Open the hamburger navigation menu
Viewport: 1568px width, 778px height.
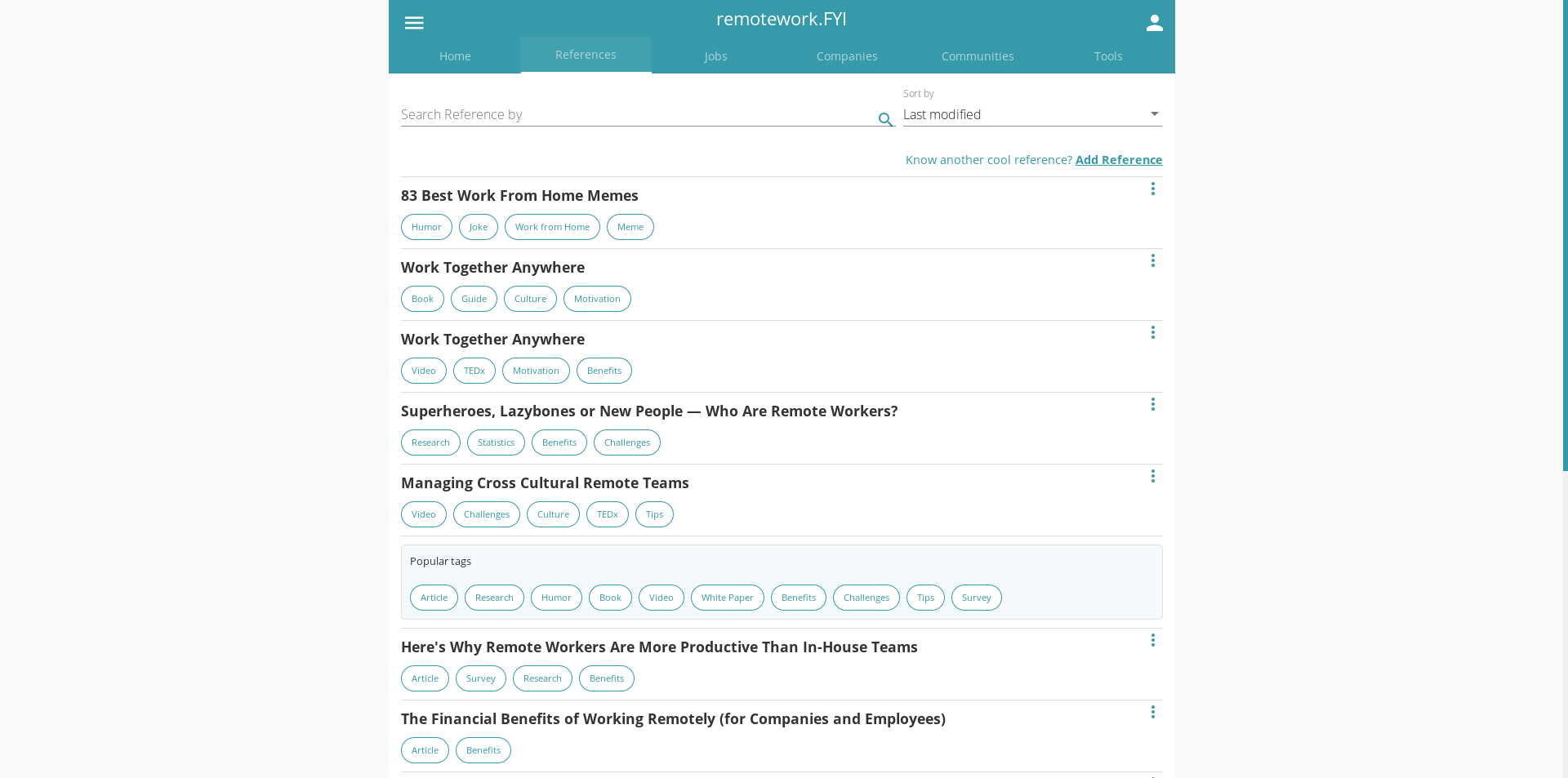pos(414,23)
